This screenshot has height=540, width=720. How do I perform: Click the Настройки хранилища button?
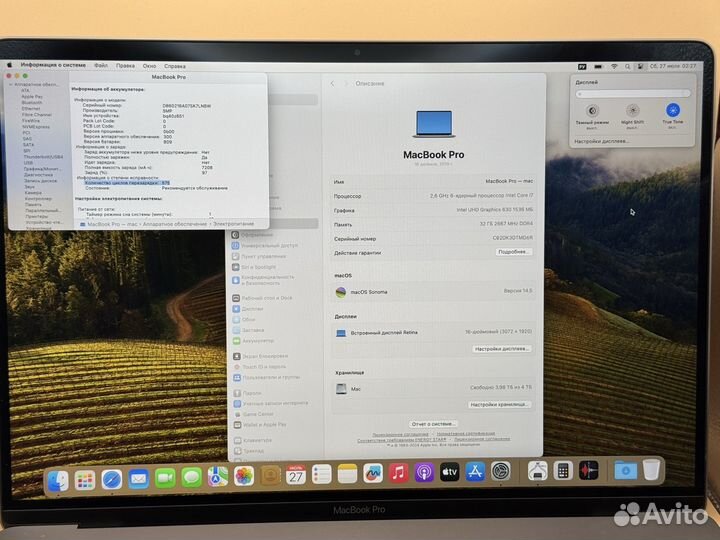tap(499, 405)
